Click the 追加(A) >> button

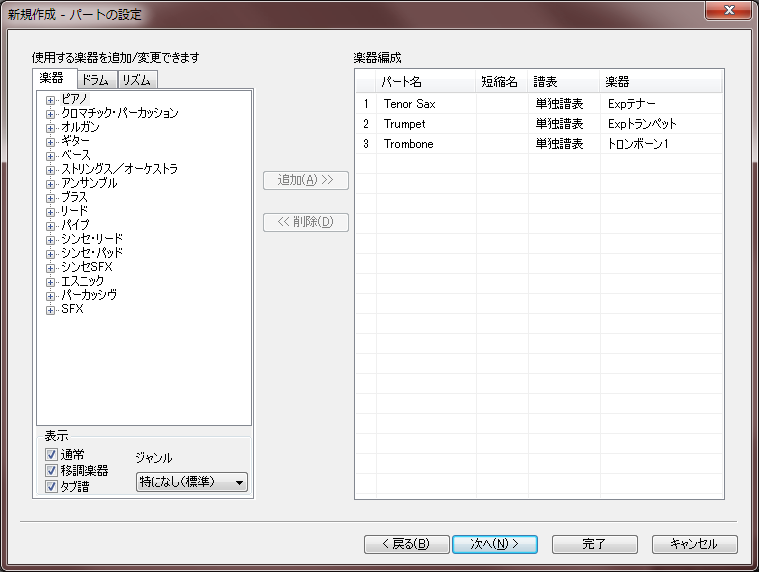click(306, 180)
